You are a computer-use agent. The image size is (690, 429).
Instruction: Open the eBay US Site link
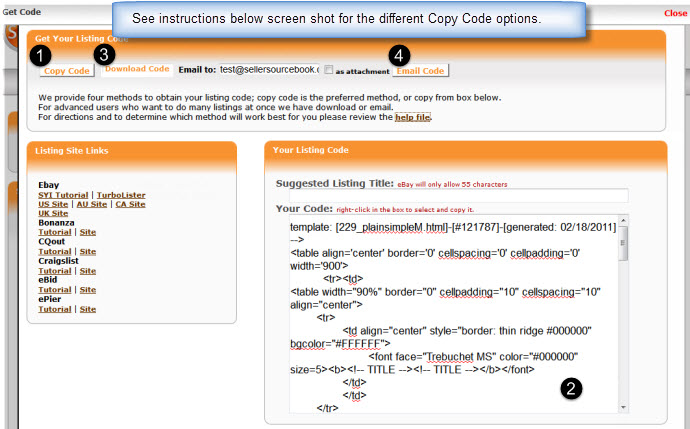pos(53,204)
